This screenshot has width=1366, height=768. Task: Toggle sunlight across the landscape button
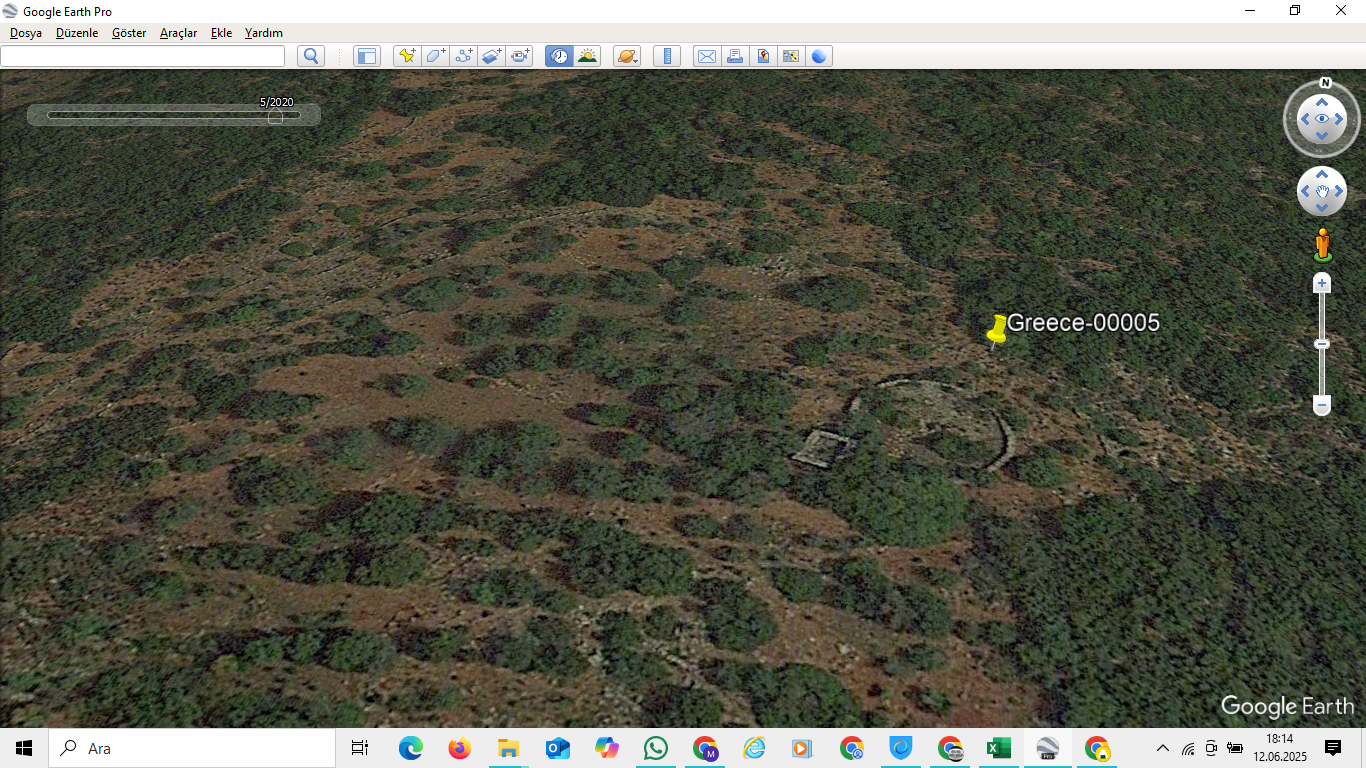587,56
